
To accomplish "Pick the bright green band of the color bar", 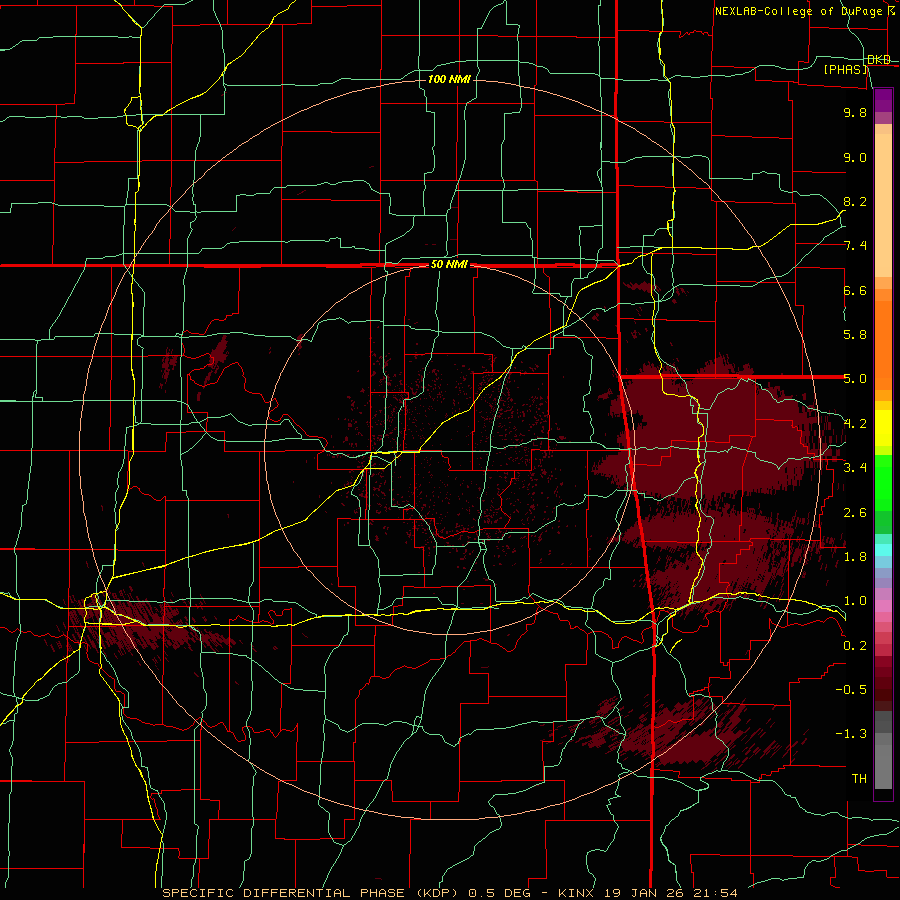I will (883, 482).
